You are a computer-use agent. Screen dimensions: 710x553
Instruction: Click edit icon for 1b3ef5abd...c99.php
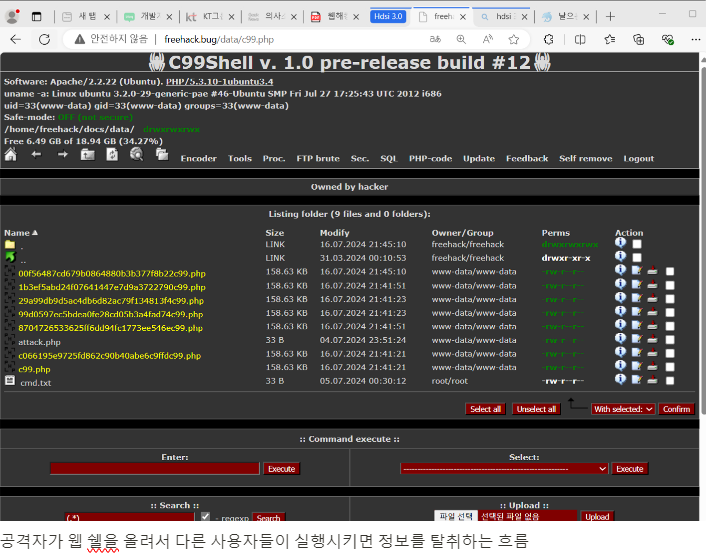click(x=637, y=284)
